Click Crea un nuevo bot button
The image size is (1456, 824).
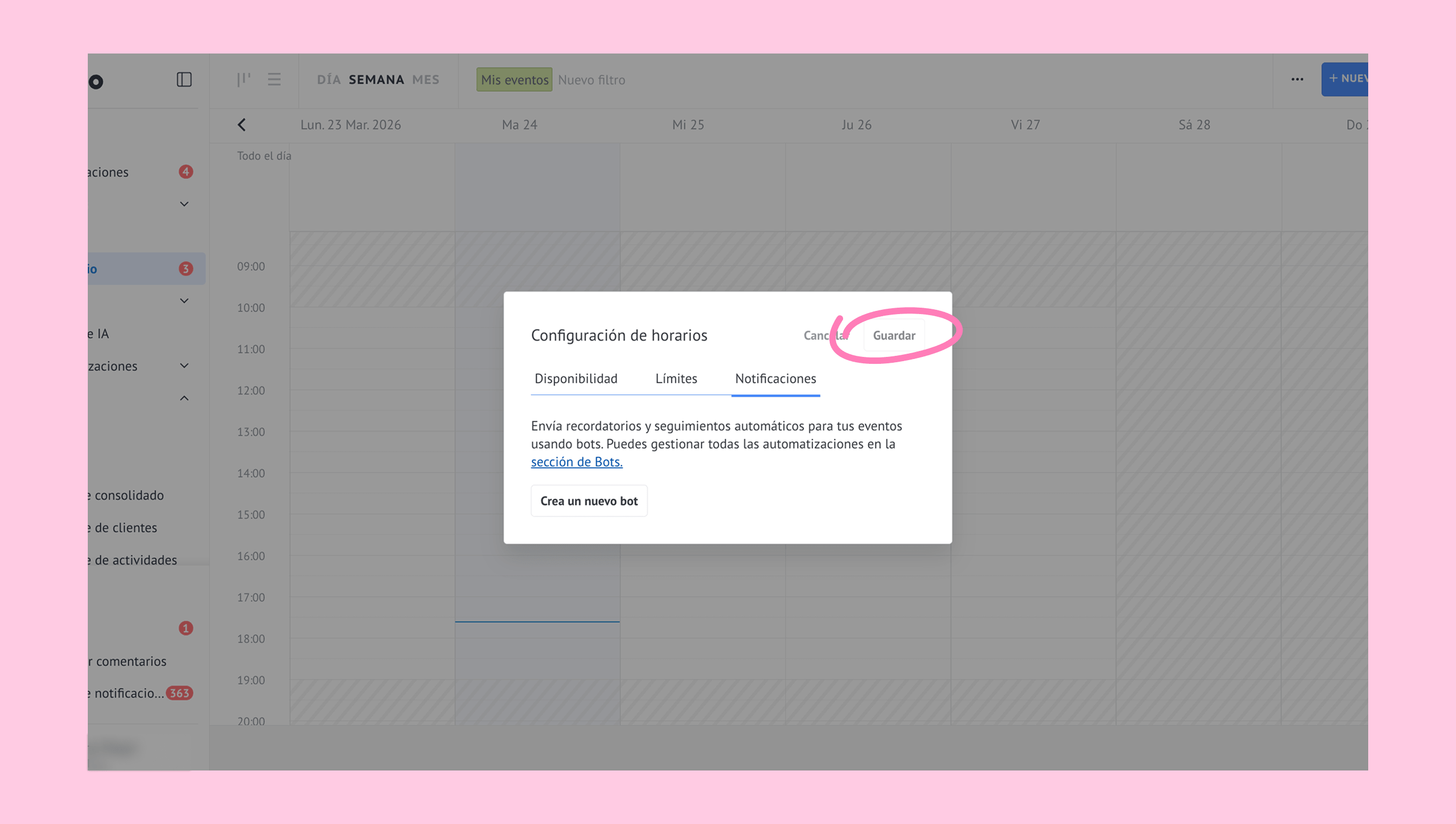pos(589,501)
